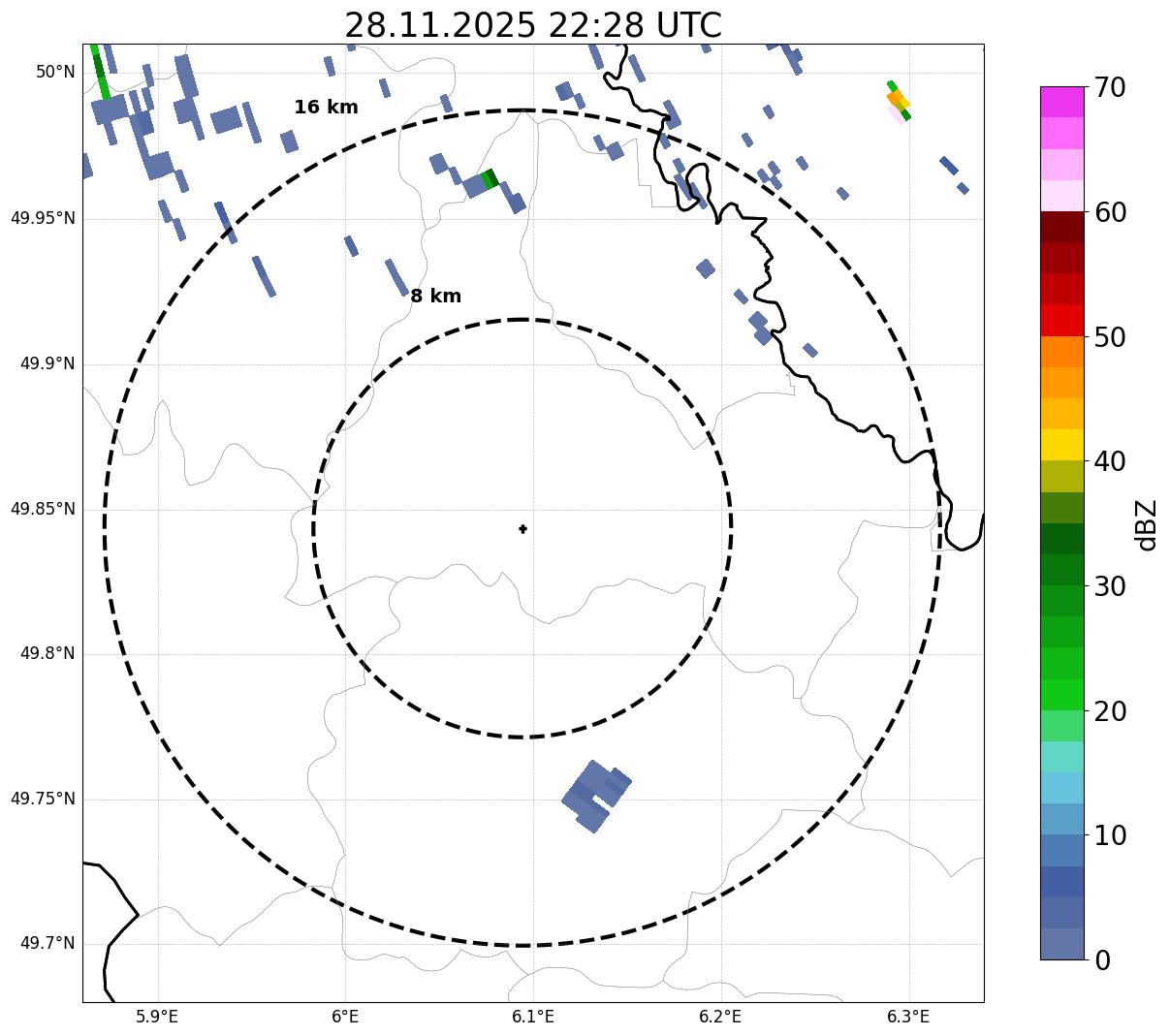
Task: Click the colorbar tick label "60"
Action: coord(1110,212)
